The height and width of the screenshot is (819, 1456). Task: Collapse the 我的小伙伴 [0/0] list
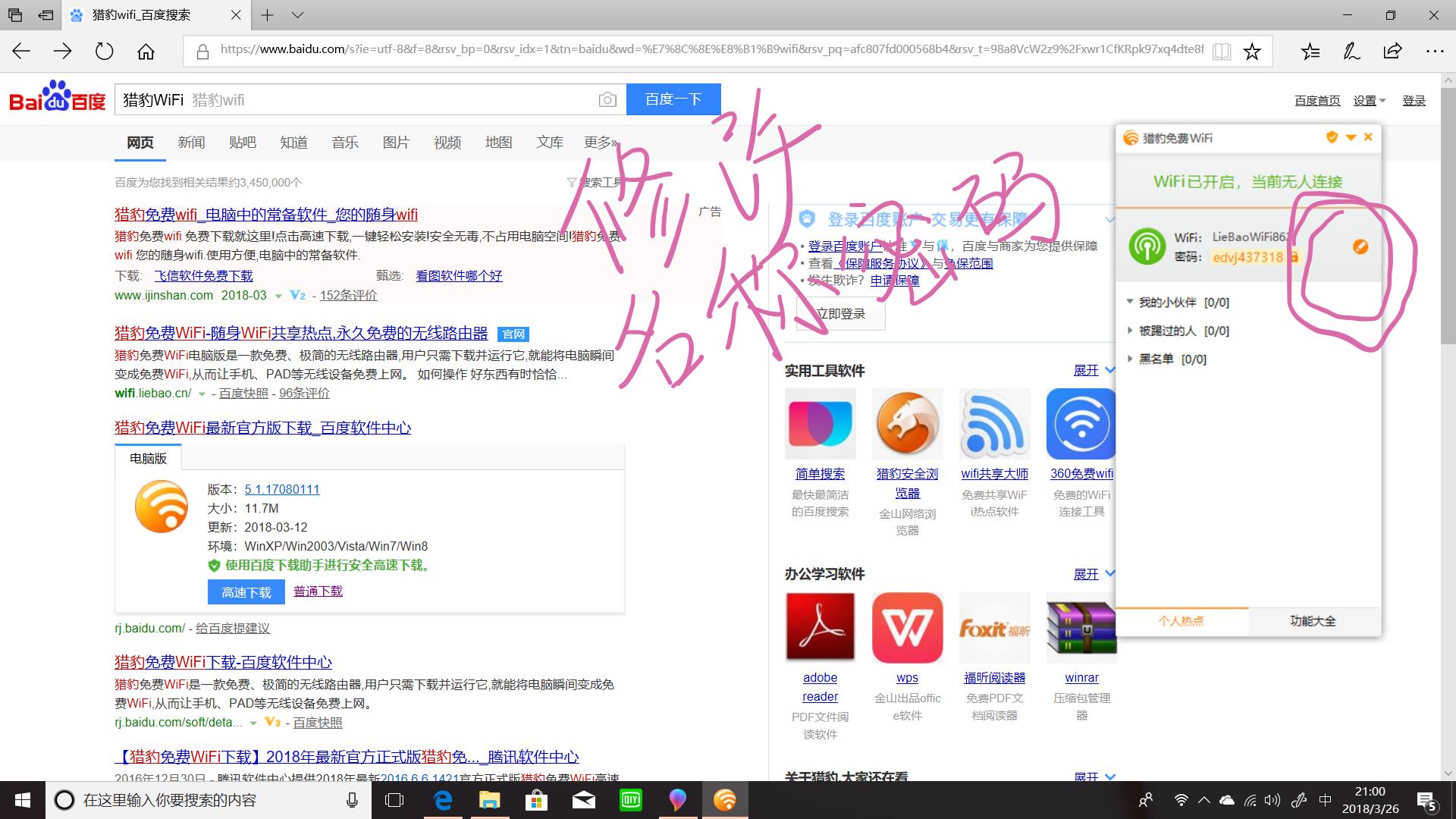click(x=1129, y=302)
